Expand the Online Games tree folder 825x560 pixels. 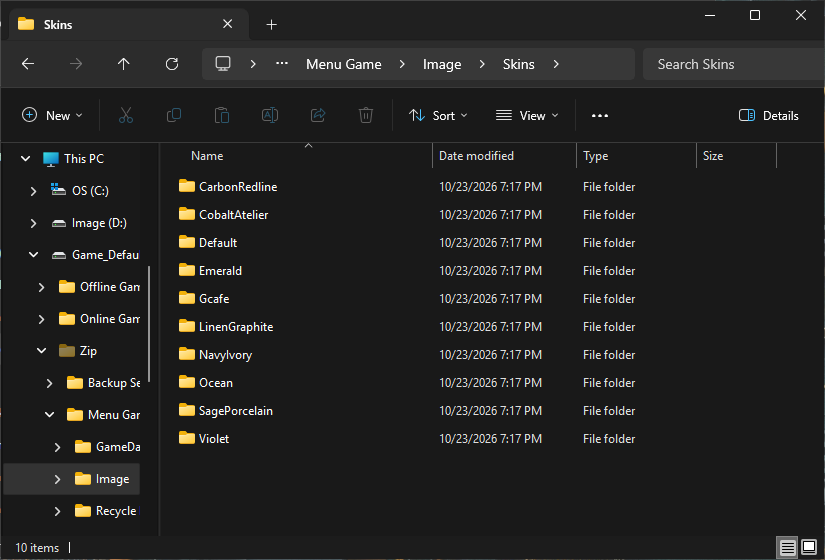[x=42, y=319]
